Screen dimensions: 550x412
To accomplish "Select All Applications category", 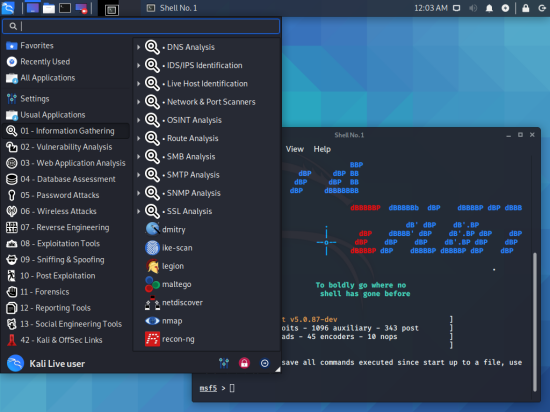I will coord(66,78).
